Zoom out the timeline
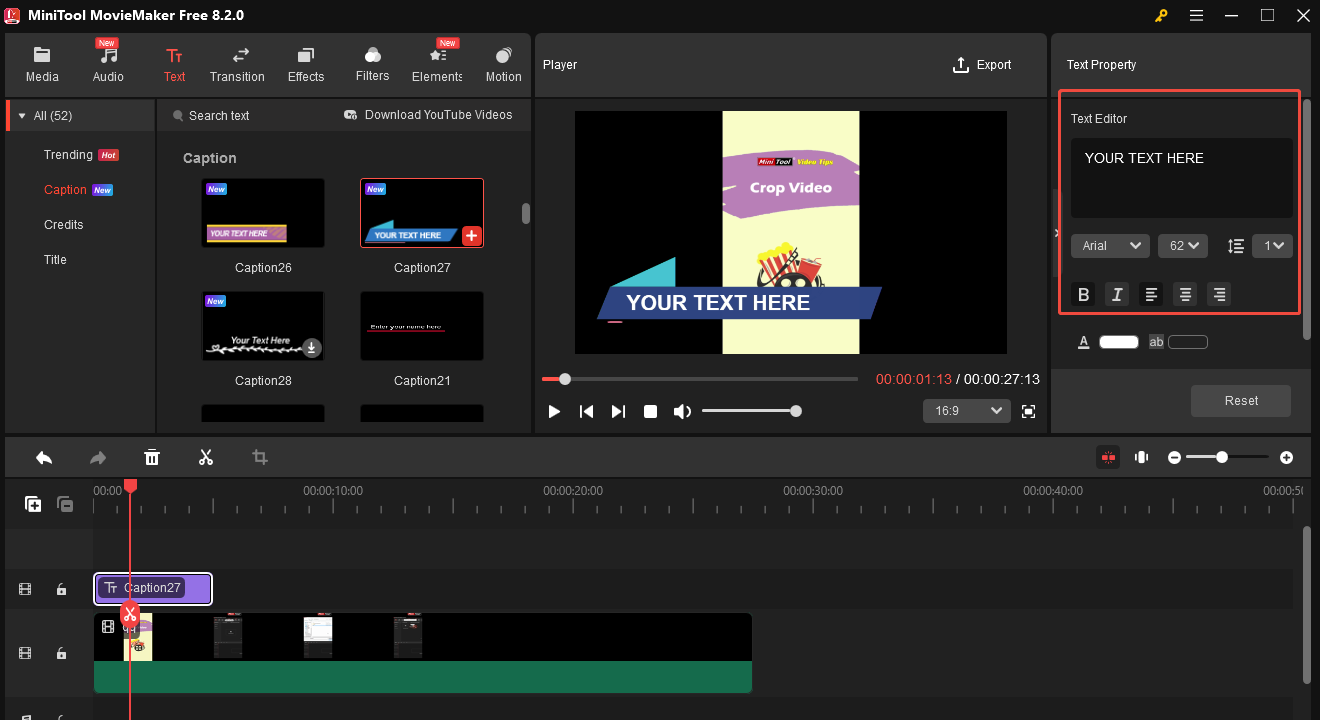 coord(1175,457)
